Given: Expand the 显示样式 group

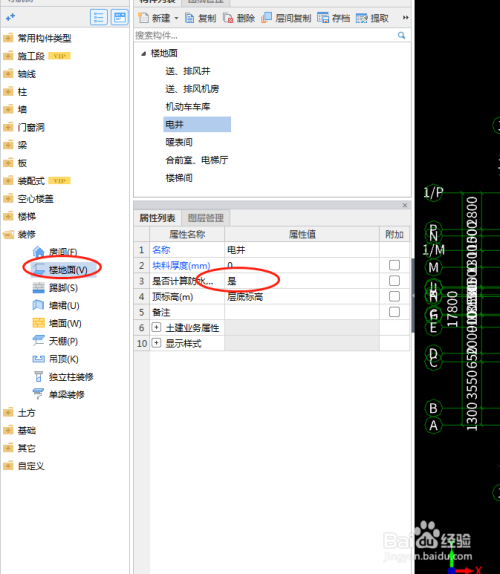Looking at the screenshot, I should (156, 343).
